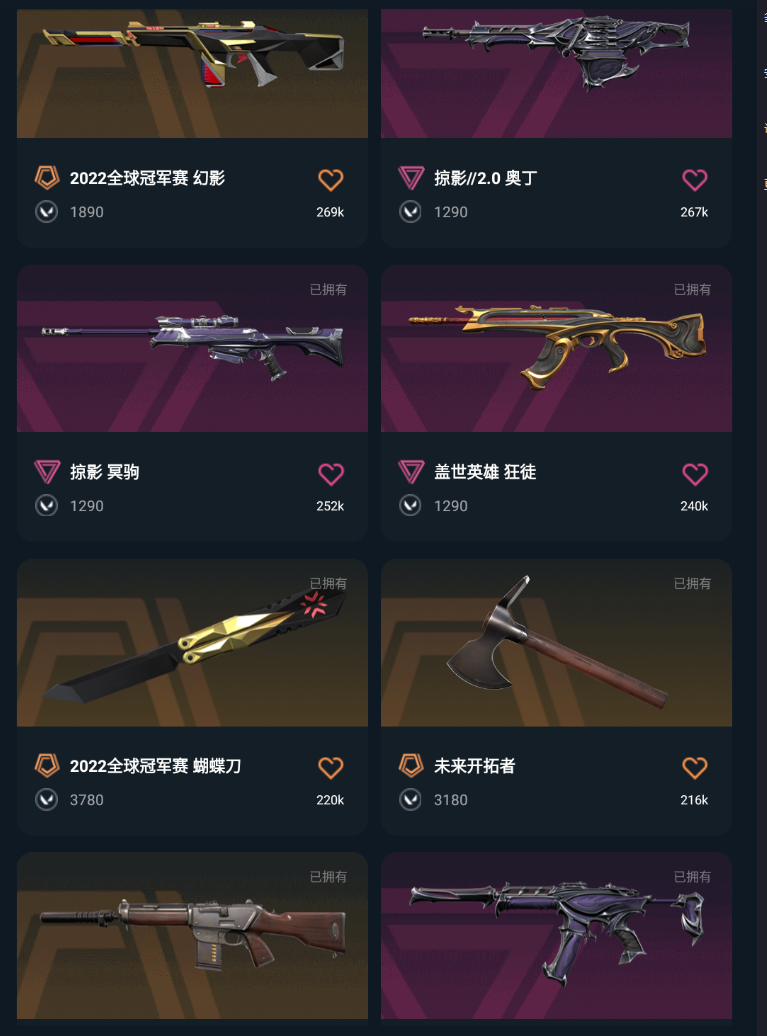Screen dimensions: 767x1036
Task: Open 盖世英雄 狂徒 golden rifle image
Action: tap(556, 349)
